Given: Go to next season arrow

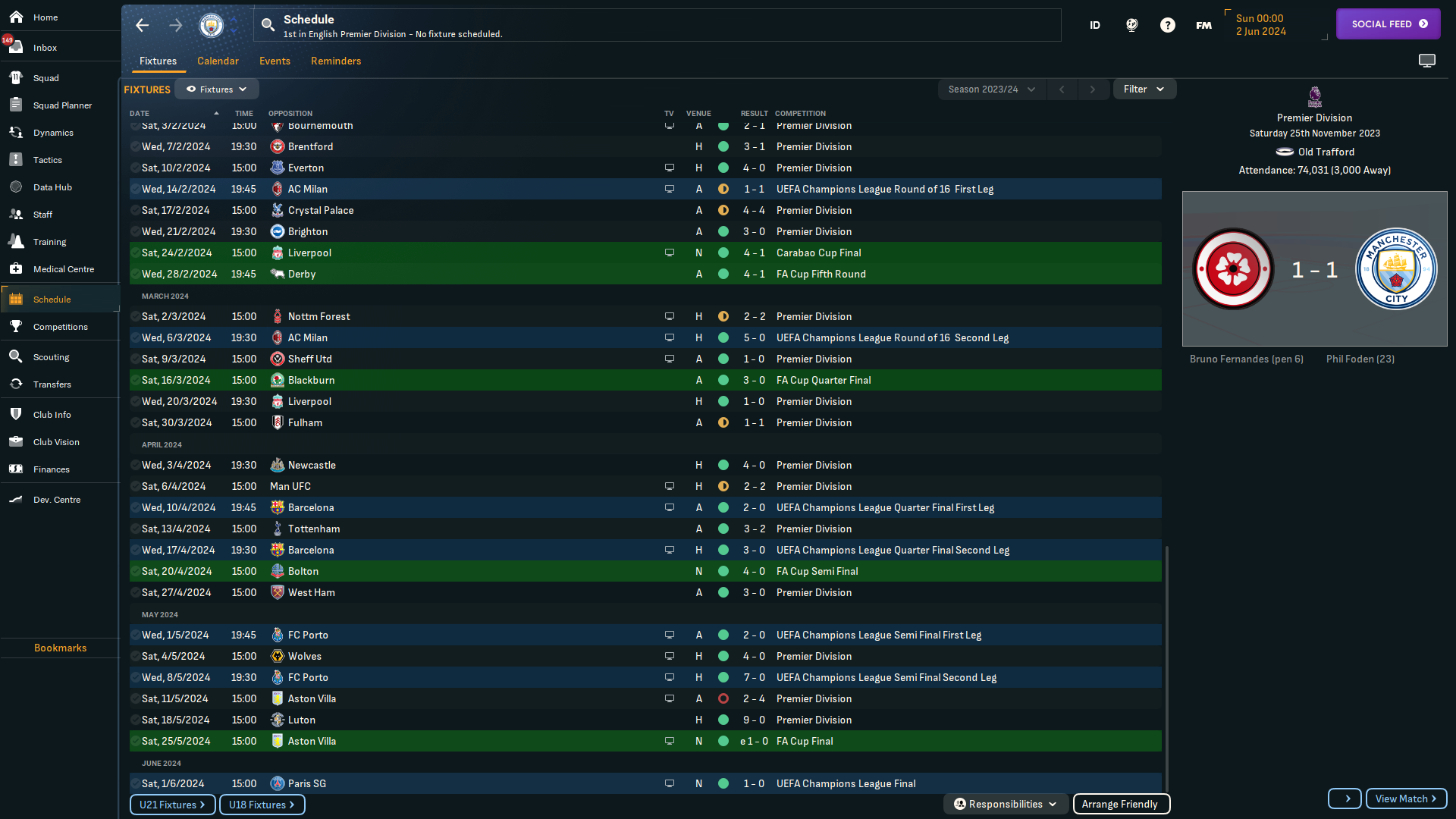Looking at the screenshot, I should pos(1092,89).
